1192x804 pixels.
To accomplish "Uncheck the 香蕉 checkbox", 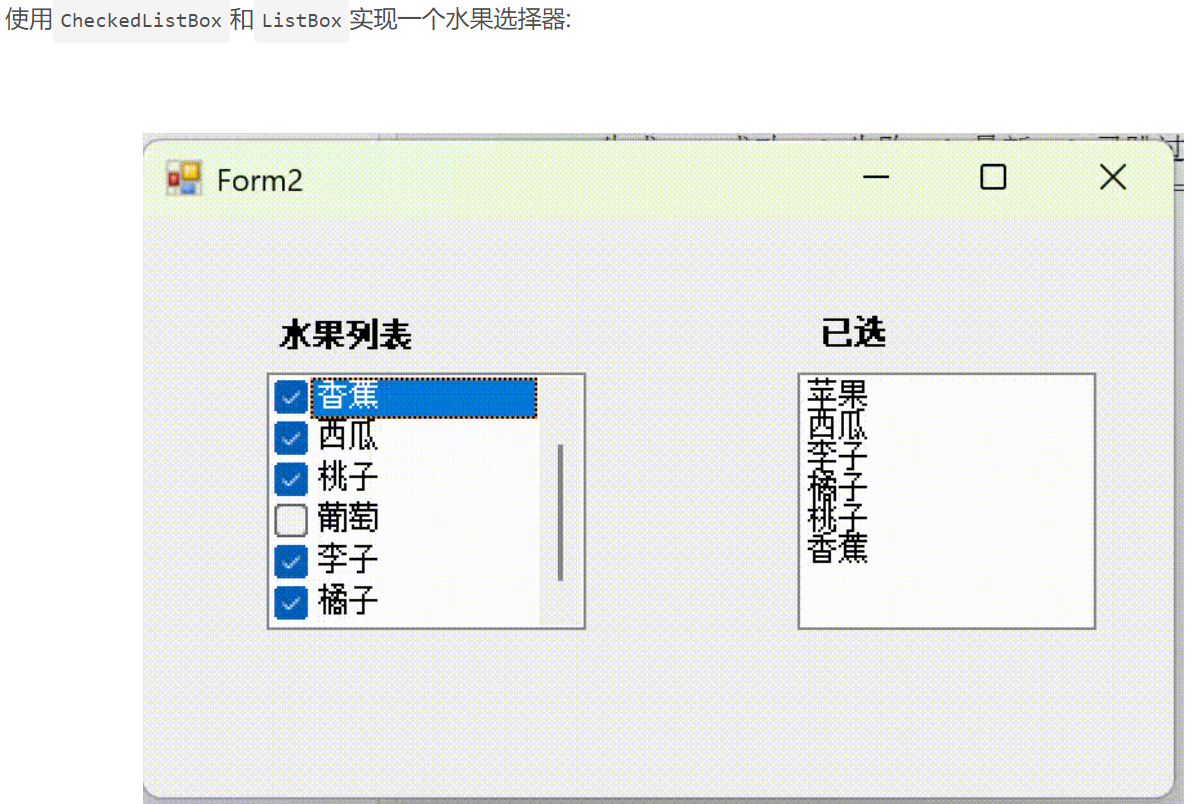I will (290, 397).
